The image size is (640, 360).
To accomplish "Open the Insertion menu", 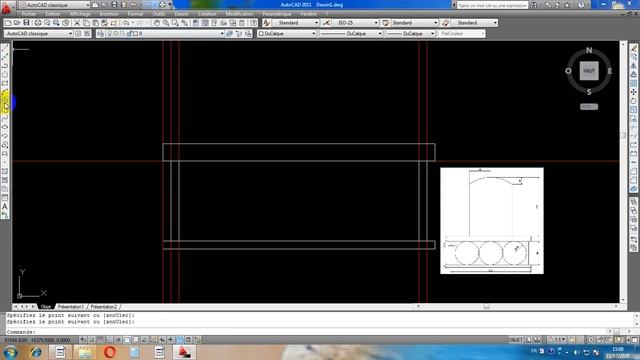I will pyautogui.click(x=109, y=14).
